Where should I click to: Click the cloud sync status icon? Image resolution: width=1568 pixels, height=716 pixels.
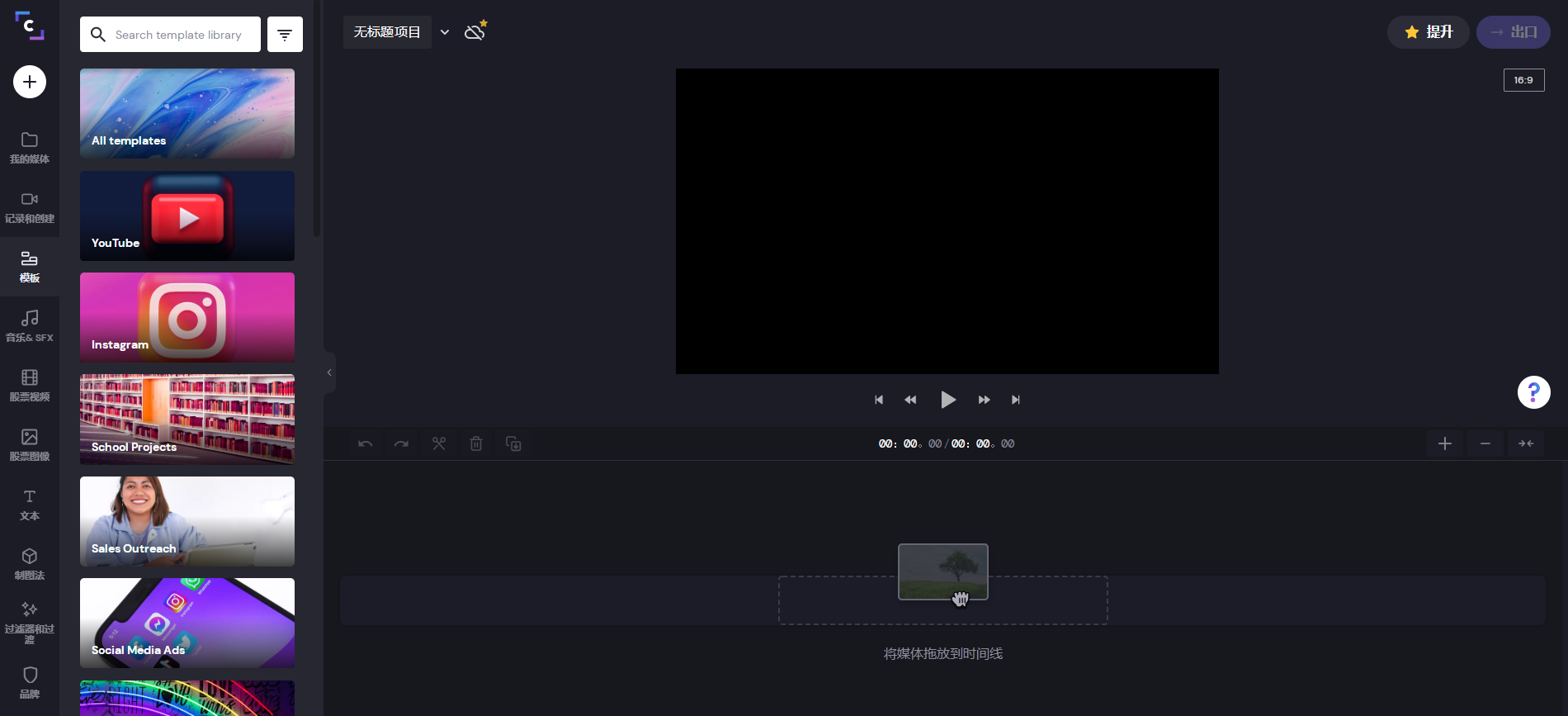coord(475,31)
